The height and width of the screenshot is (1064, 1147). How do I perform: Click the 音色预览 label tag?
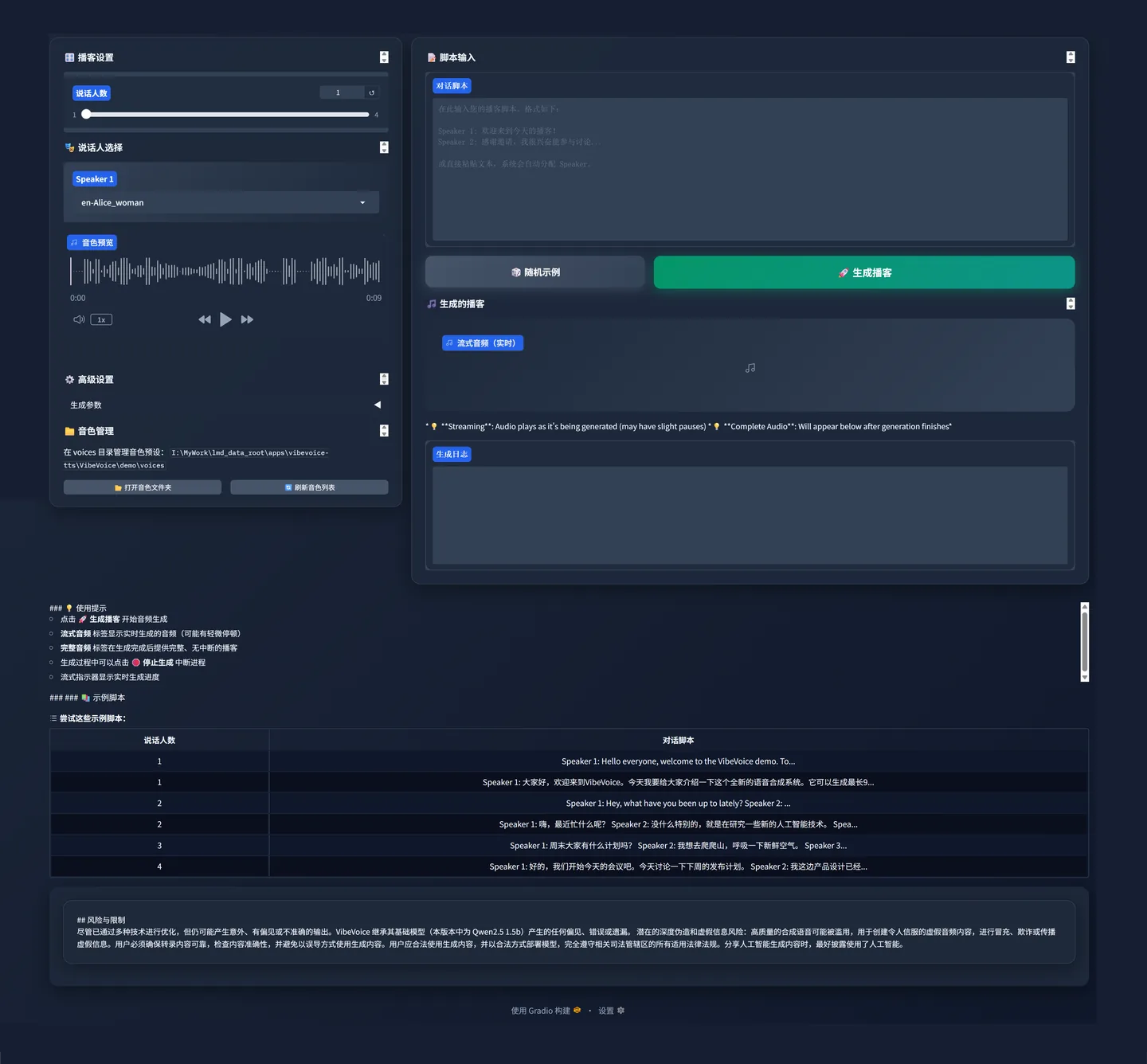point(92,242)
